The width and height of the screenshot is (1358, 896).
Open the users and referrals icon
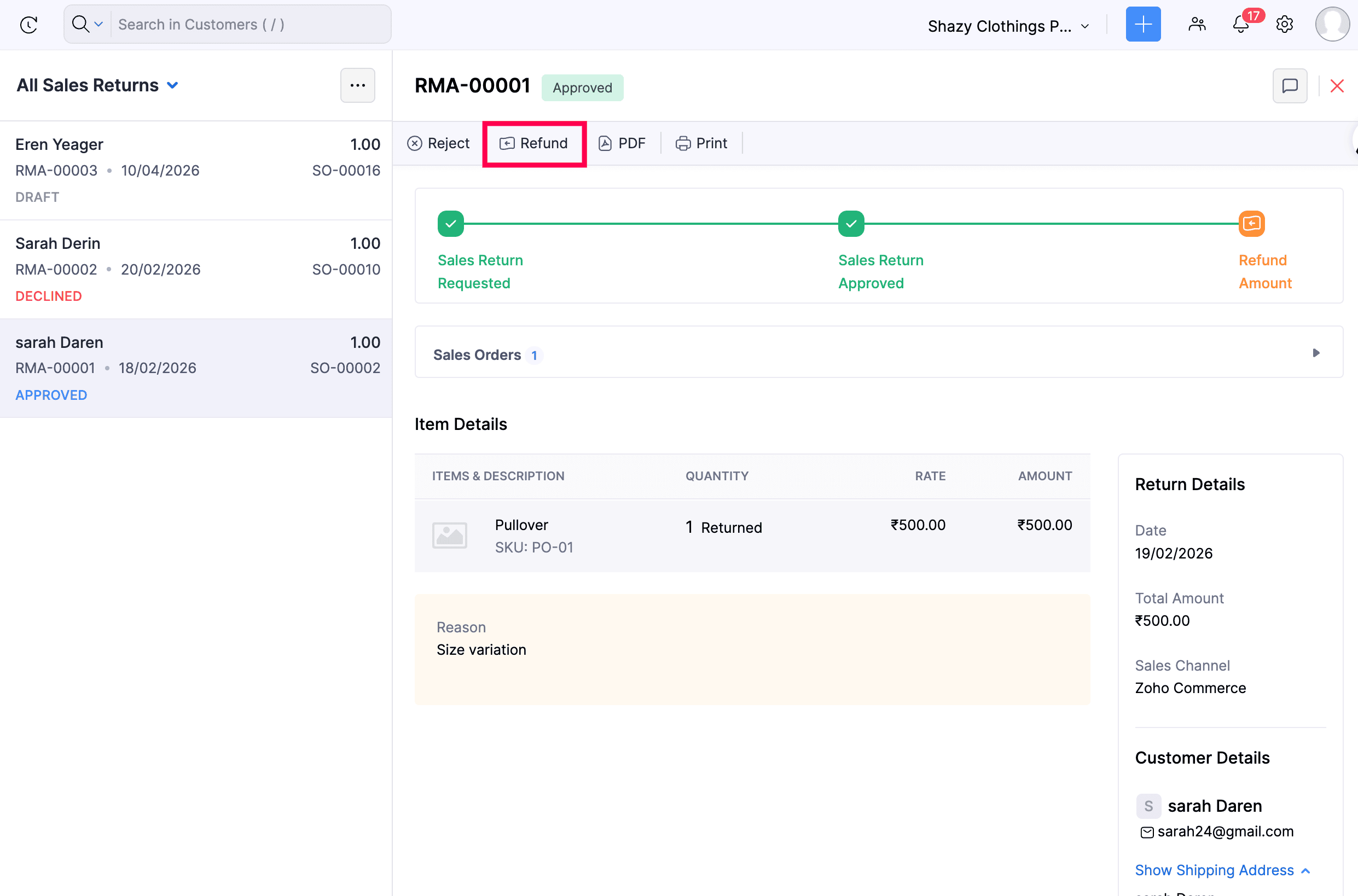point(1196,24)
